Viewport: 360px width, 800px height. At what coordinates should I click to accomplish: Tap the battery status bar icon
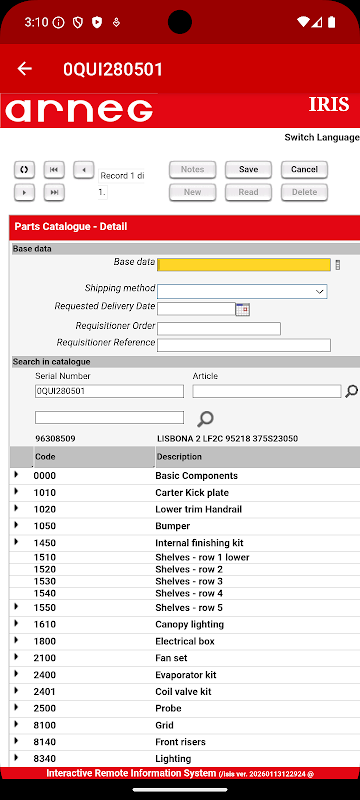(x=332, y=22)
